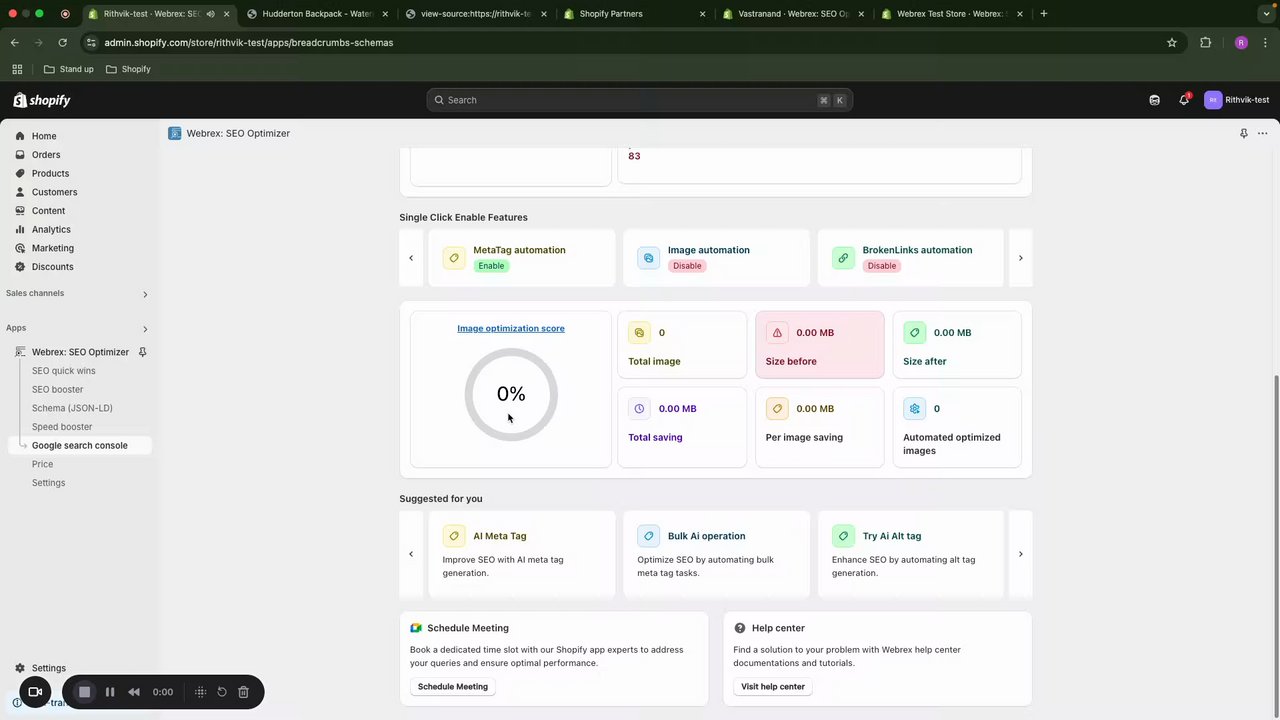Focus the Shopify search field
This screenshot has height=720, width=1280.
tap(639, 100)
